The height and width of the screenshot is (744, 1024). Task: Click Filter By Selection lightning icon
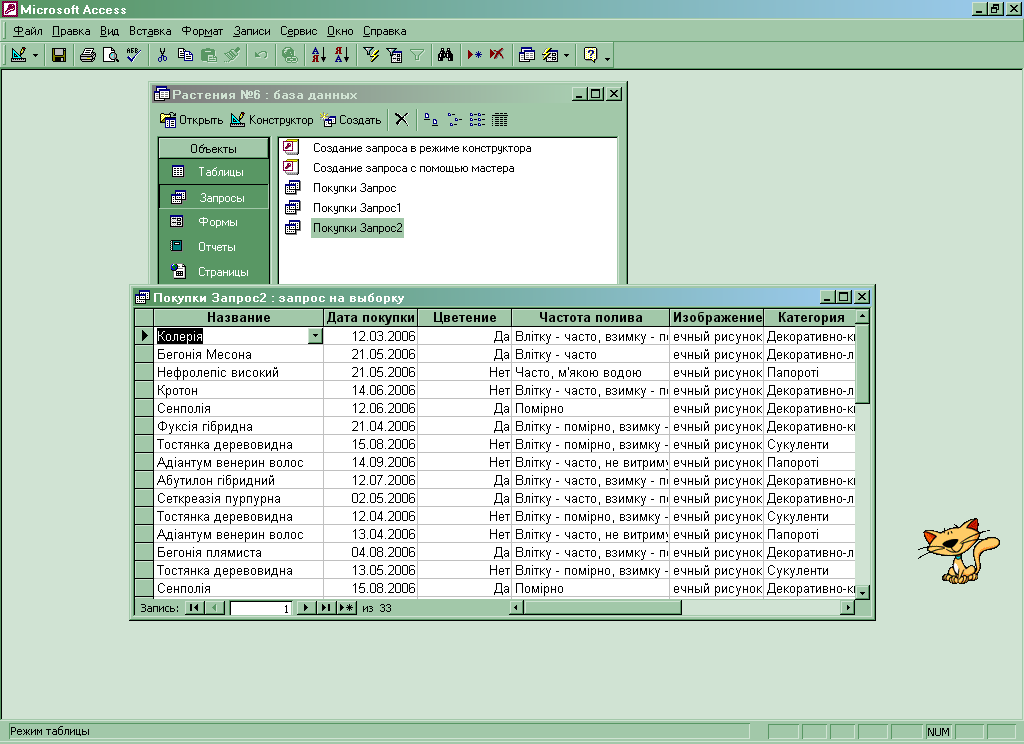click(x=371, y=55)
